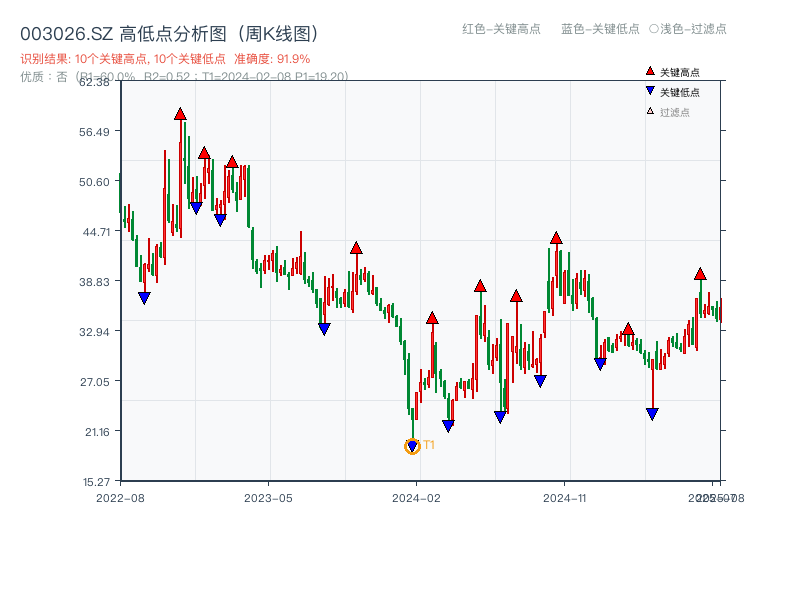800x600 pixels.
Task: Click the 2023-05 x-axis date label
Action: click(x=268, y=498)
